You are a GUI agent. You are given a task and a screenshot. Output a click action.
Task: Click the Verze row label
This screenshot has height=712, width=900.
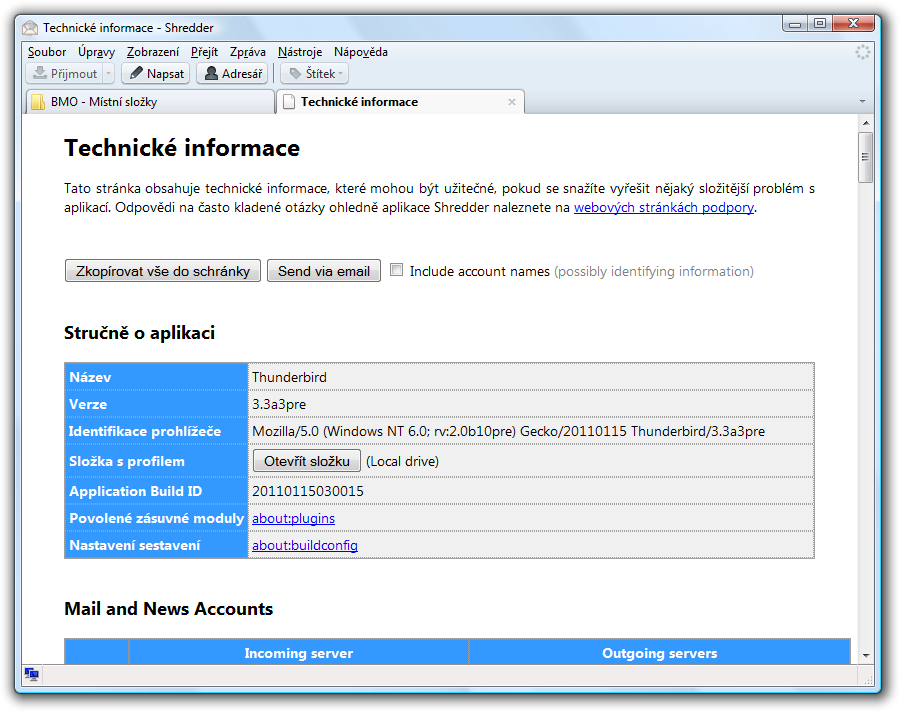click(88, 404)
